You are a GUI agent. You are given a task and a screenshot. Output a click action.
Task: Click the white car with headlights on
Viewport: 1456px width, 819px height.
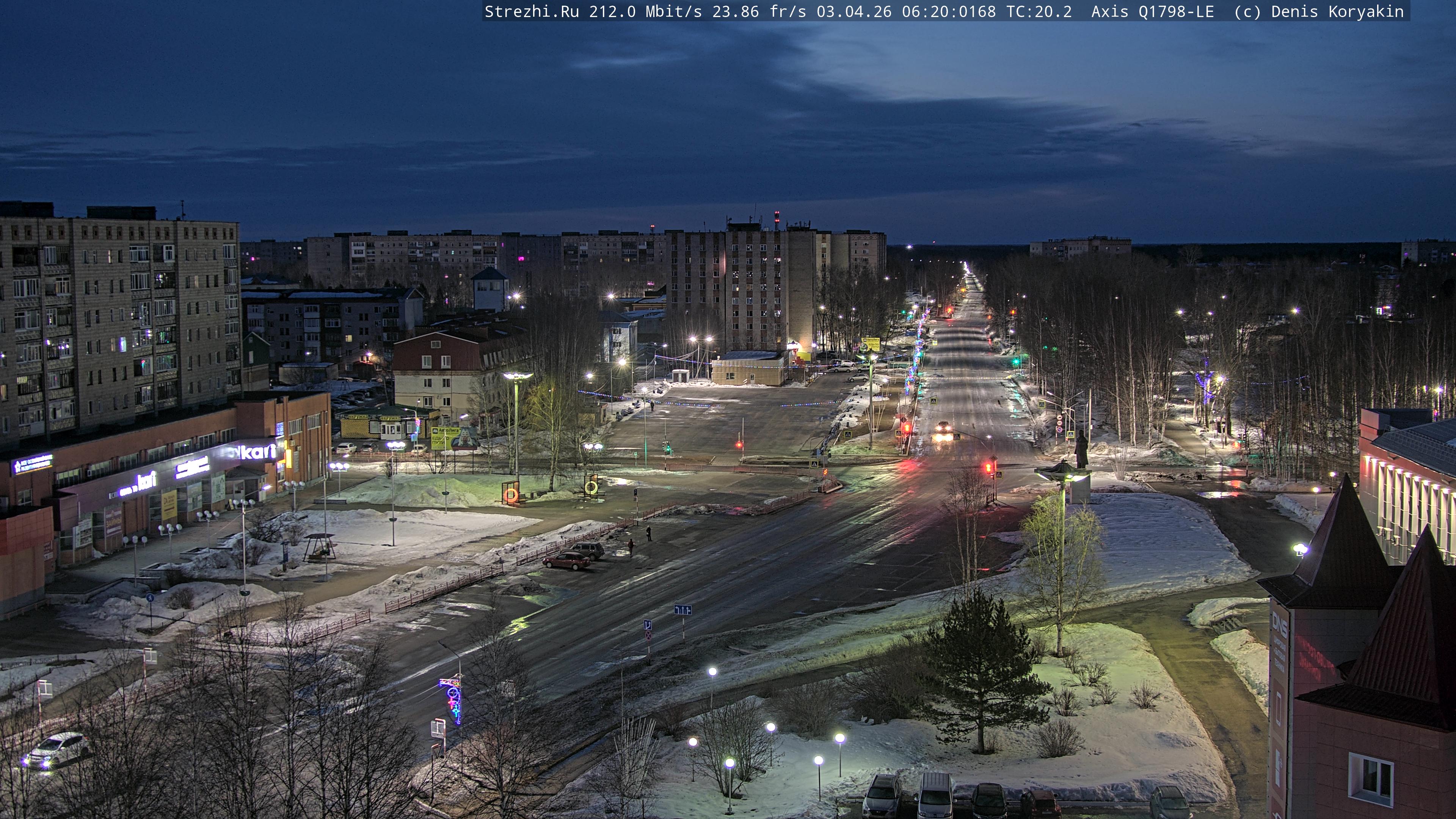tap(56, 751)
